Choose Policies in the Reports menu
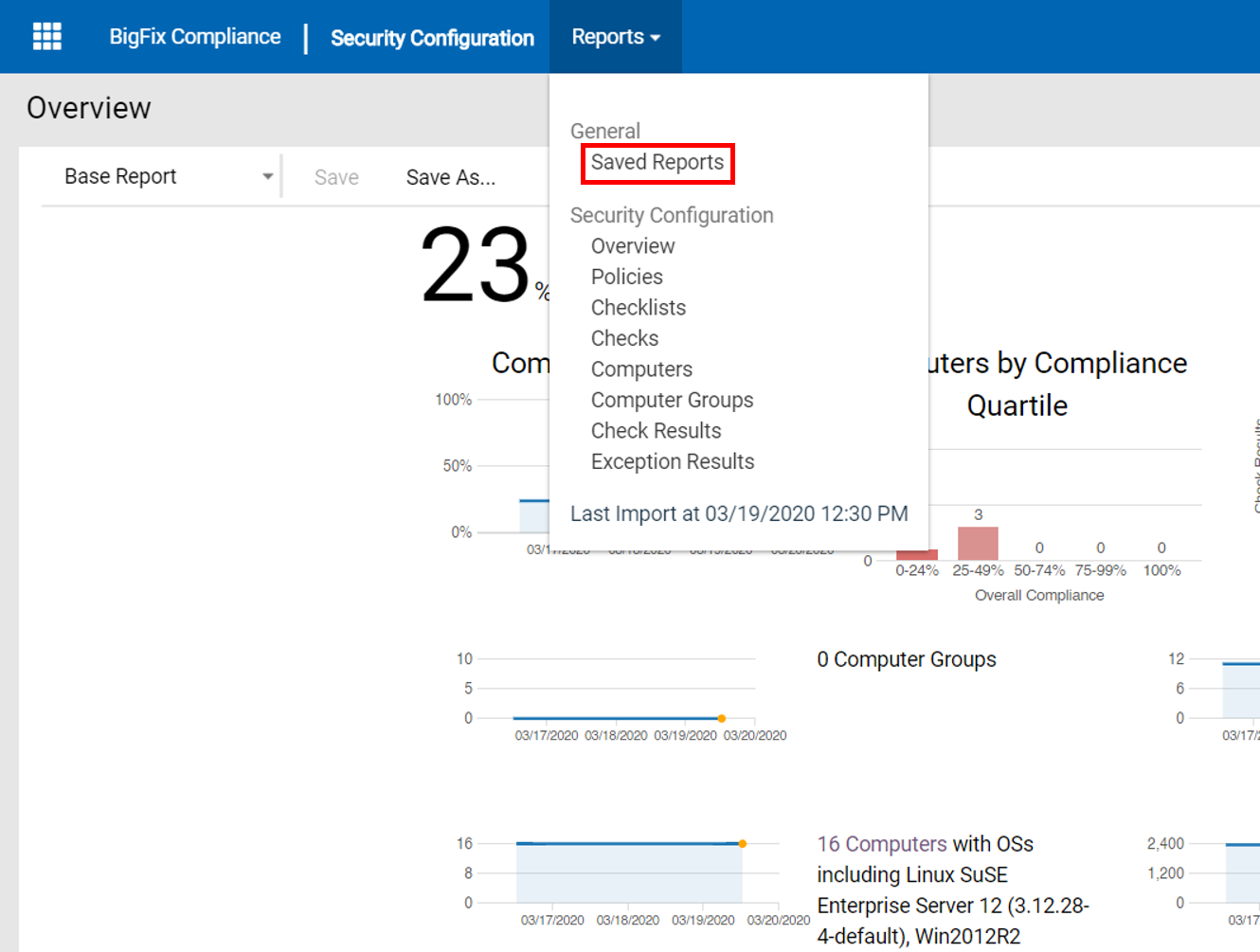Viewport: 1260px width, 952px height. [x=626, y=277]
